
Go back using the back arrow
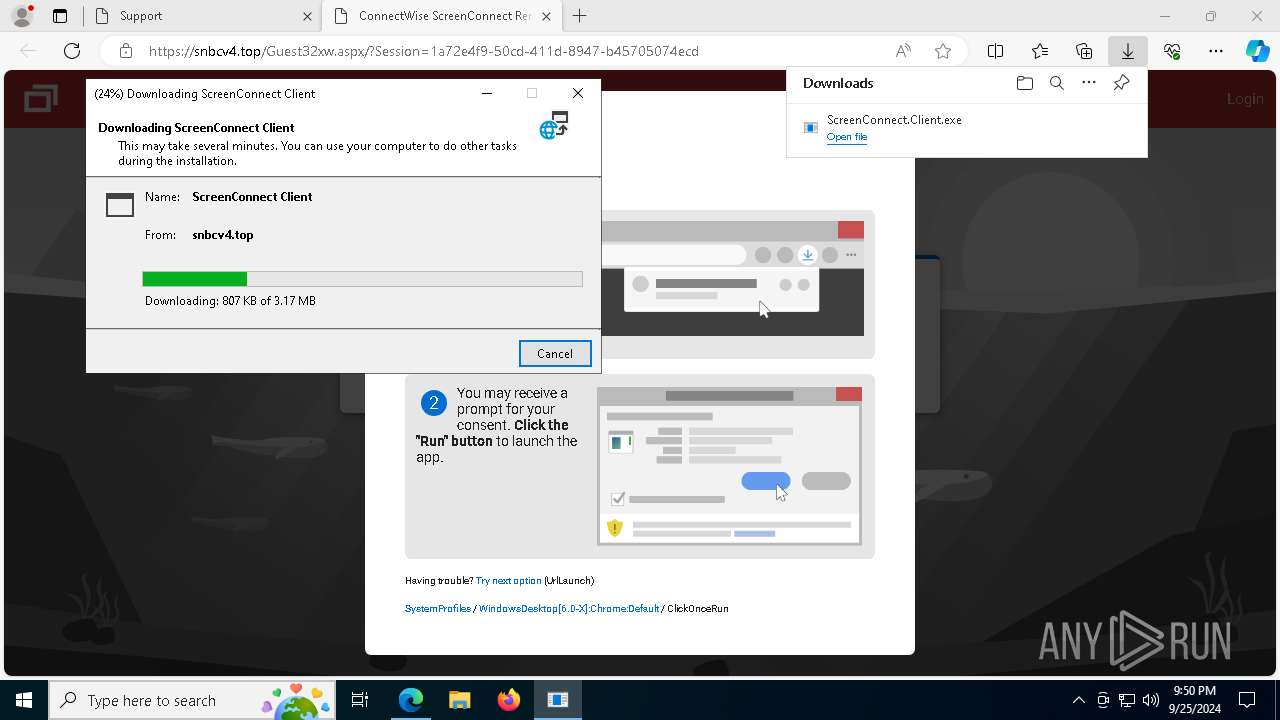pos(28,51)
